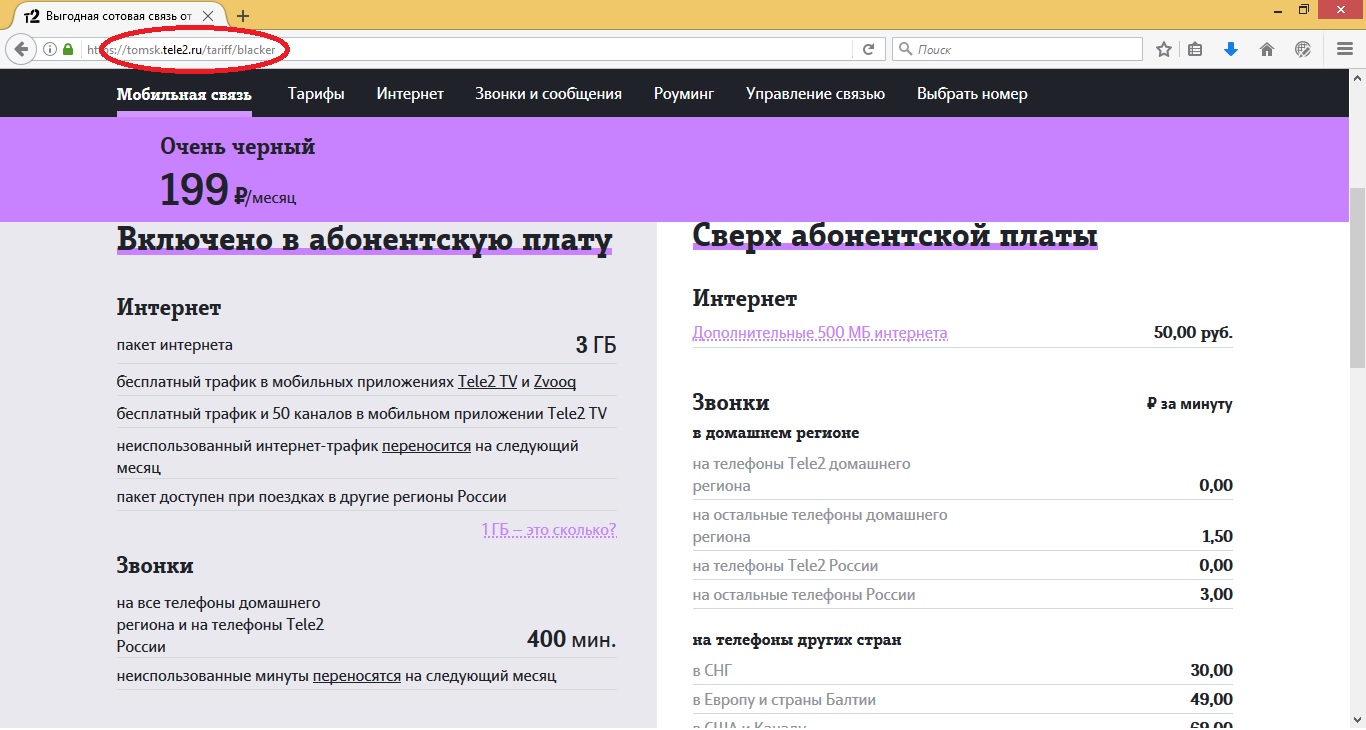This screenshot has width=1366, height=730.
Task: Go to the browser home page icon
Action: pos(1267,49)
